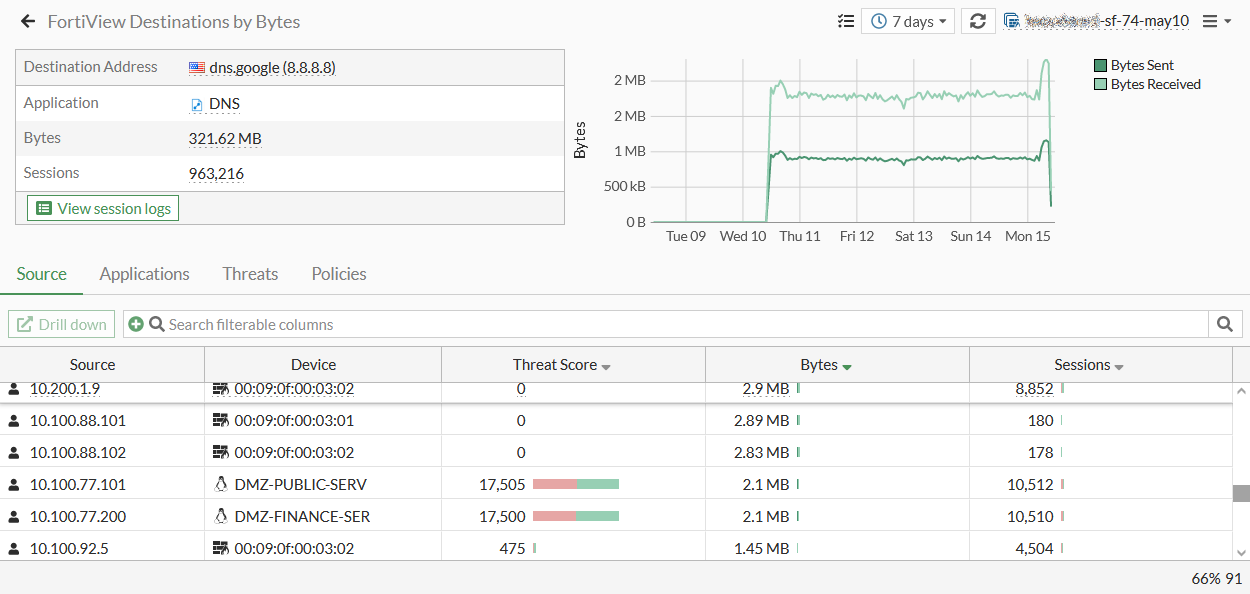Go back using the left arrow
The image size is (1250, 594).
click(28, 21)
